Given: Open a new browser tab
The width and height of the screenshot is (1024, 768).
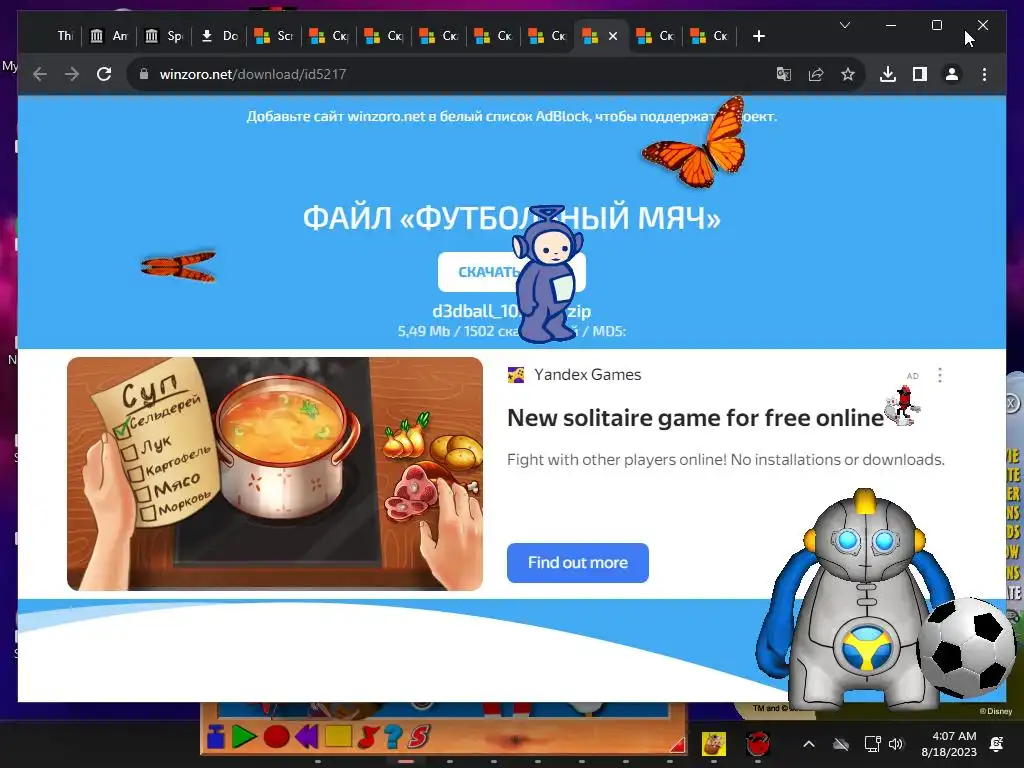Looking at the screenshot, I should pyautogui.click(x=759, y=37).
